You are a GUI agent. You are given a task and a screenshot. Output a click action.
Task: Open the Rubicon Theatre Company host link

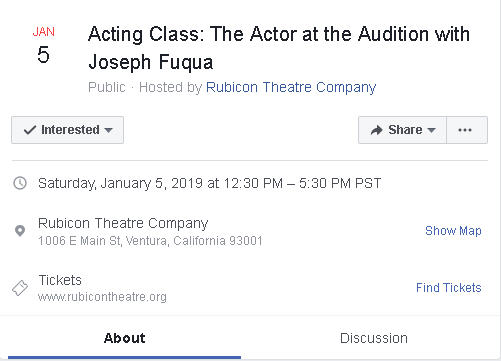[291, 87]
